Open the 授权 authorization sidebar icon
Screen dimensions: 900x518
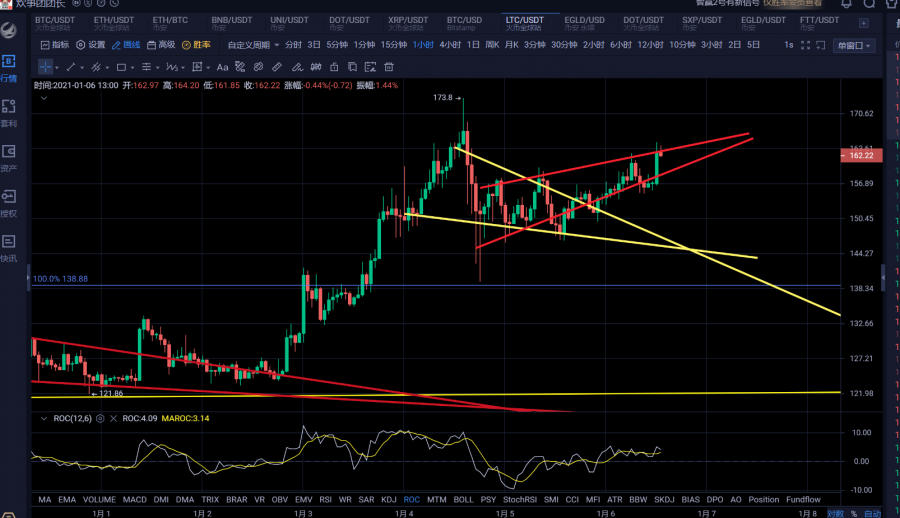pyautogui.click(x=9, y=203)
